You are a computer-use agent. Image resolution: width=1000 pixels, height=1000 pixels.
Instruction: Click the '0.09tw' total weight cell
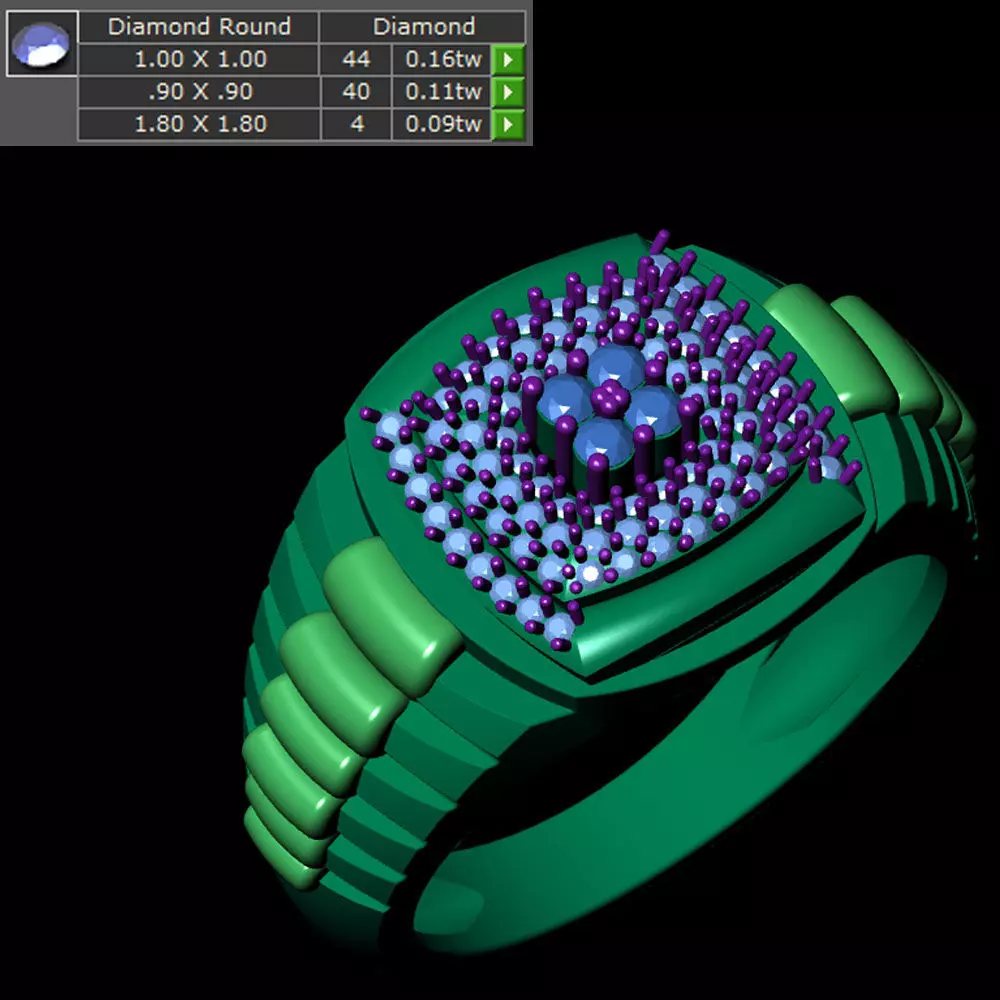(441, 124)
